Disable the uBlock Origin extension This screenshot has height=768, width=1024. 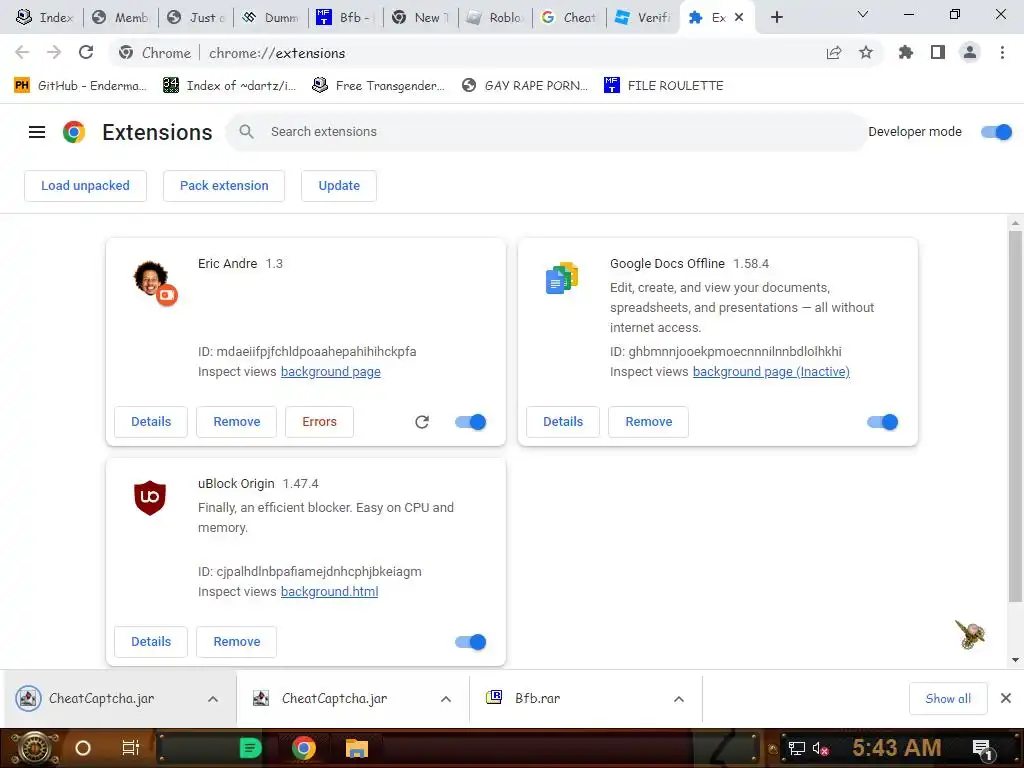tap(471, 642)
